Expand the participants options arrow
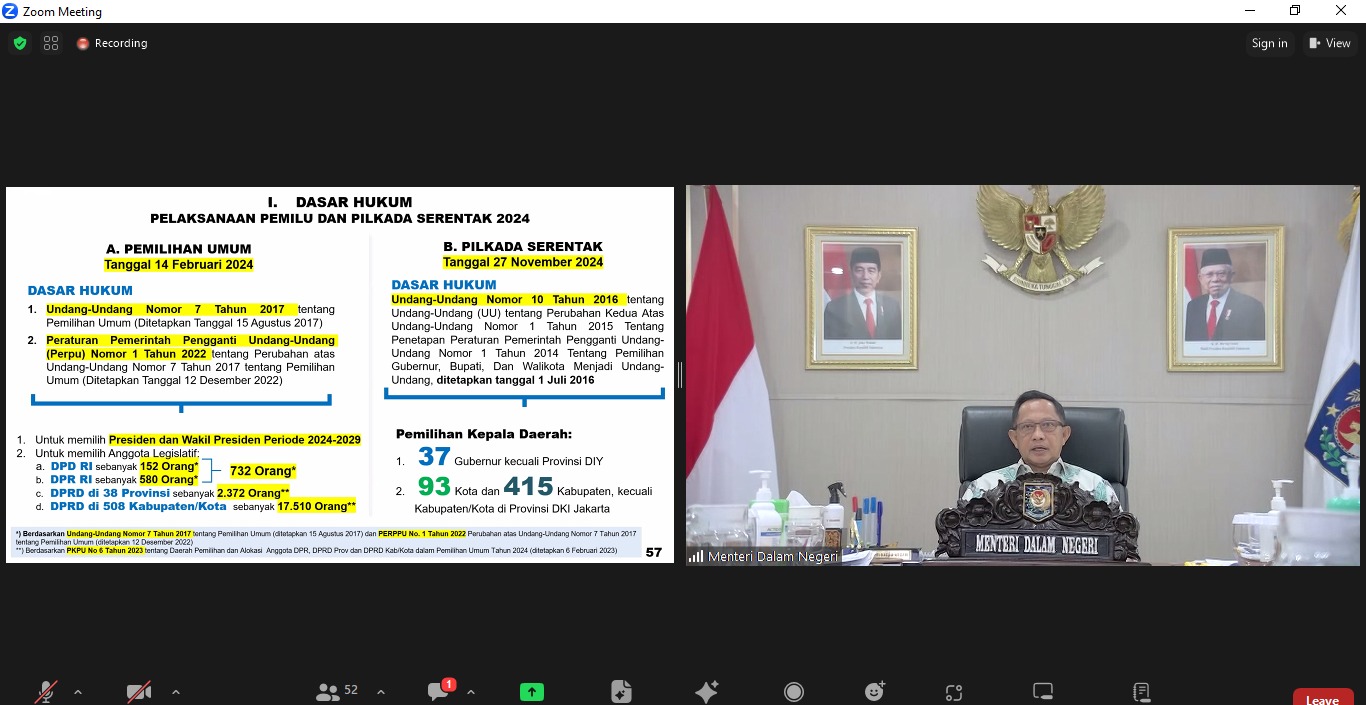Image resolution: width=1366 pixels, height=705 pixels. pyautogui.click(x=381, y=691)
